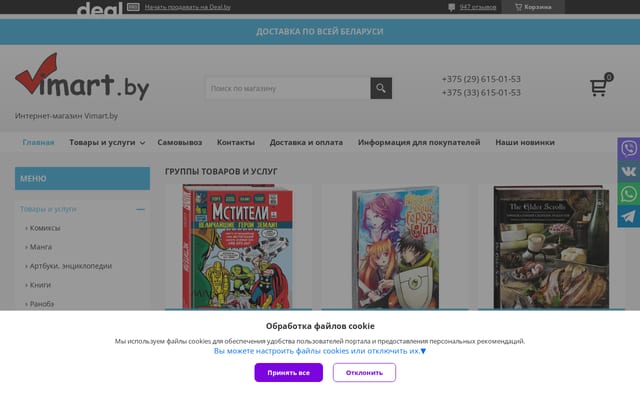Decline cookies with Отклонить button
This screenshot has height=400, width=640.
coord(364,373)
